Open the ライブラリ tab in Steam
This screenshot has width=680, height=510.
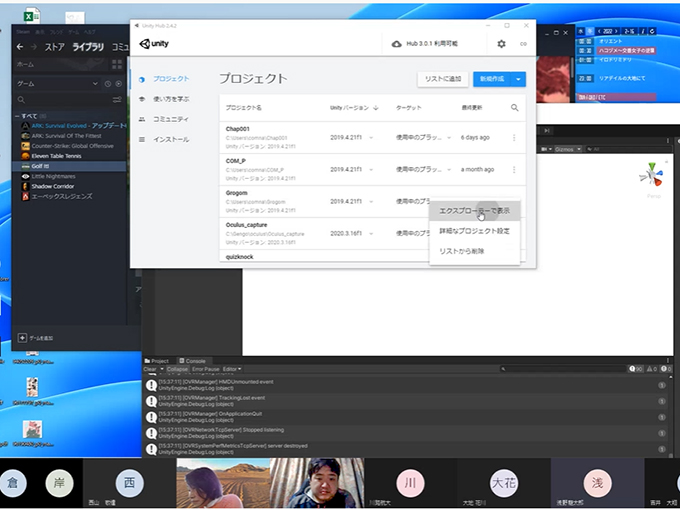point(88,47)
